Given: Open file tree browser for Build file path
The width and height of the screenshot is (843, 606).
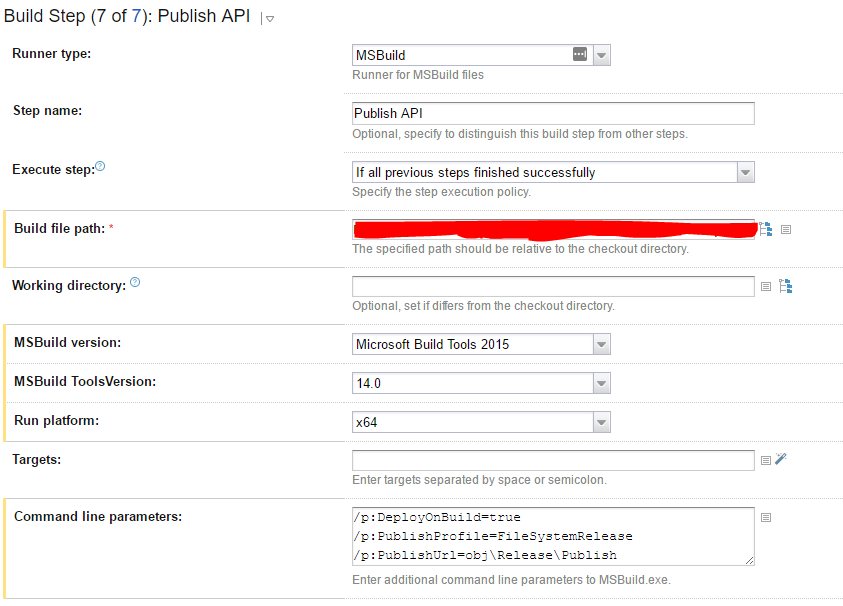Looking at the screenshot, I should pyautogui.click(x=766, y=229).
